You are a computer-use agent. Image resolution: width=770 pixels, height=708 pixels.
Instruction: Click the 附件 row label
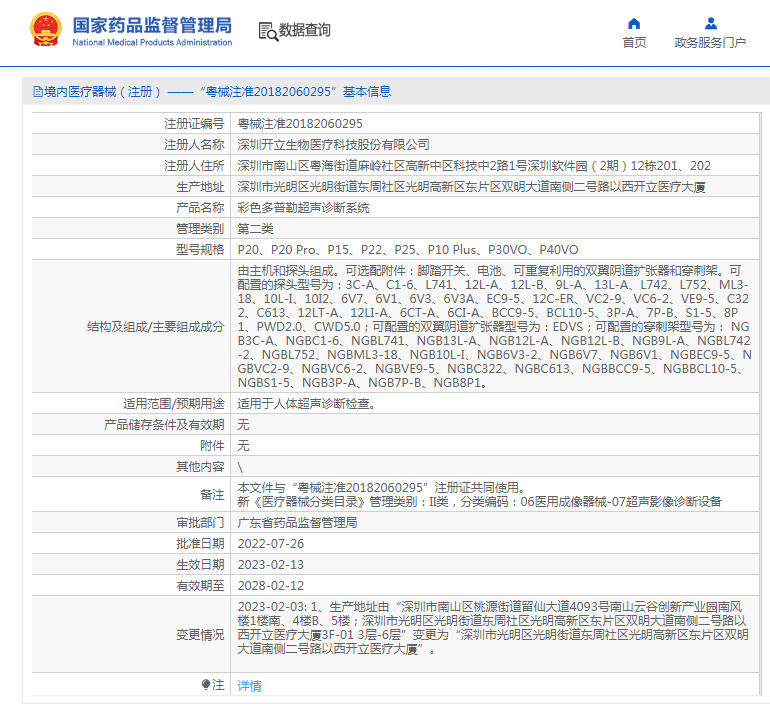(x=212, y=446)
